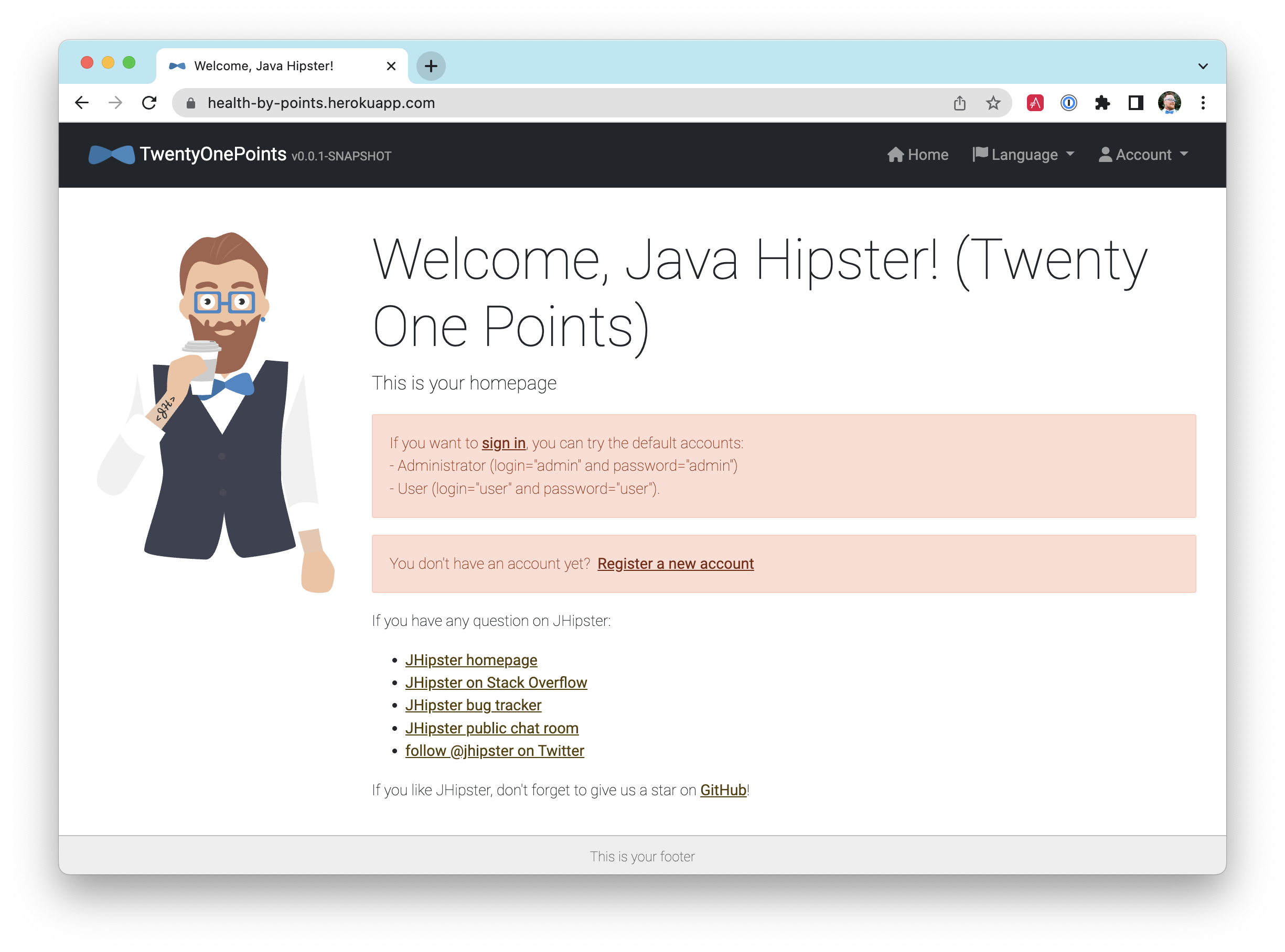Image resolution: width=1285 pixels, height=952 pixels.
Task: Click the JHipster public chat room link
Action: tap(491, 727)
